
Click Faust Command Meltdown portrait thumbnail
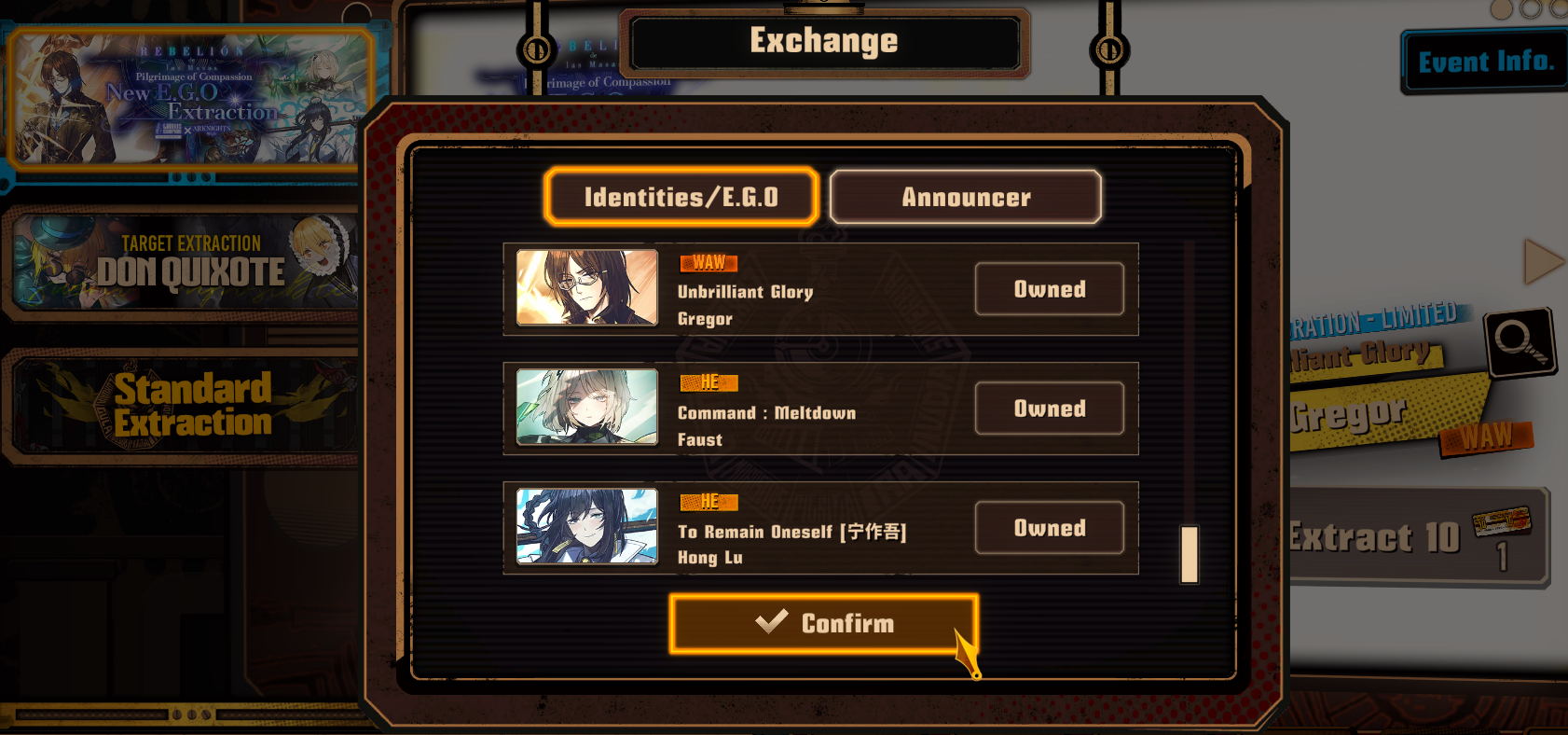[587, 407]
